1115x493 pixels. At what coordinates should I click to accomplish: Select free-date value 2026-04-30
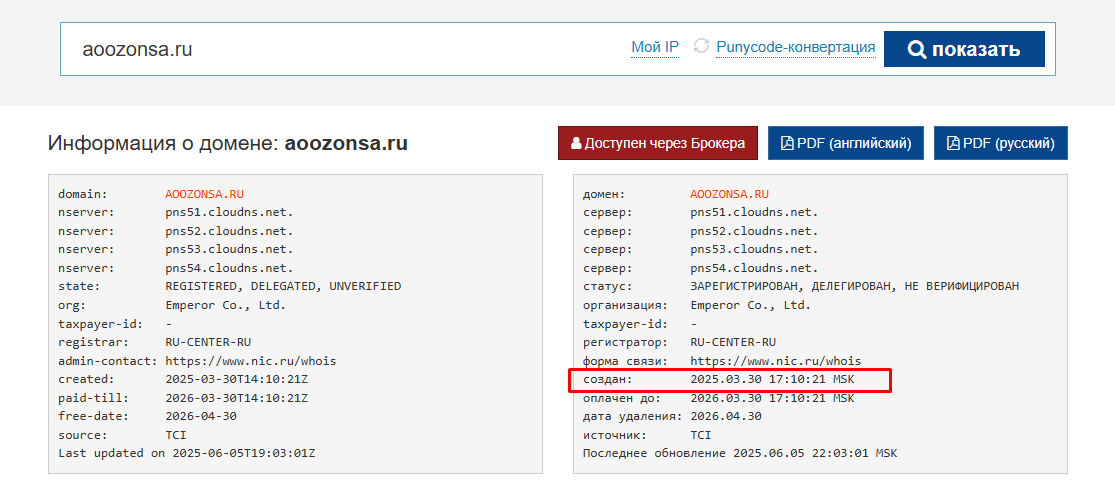click(x=201, y=416)
